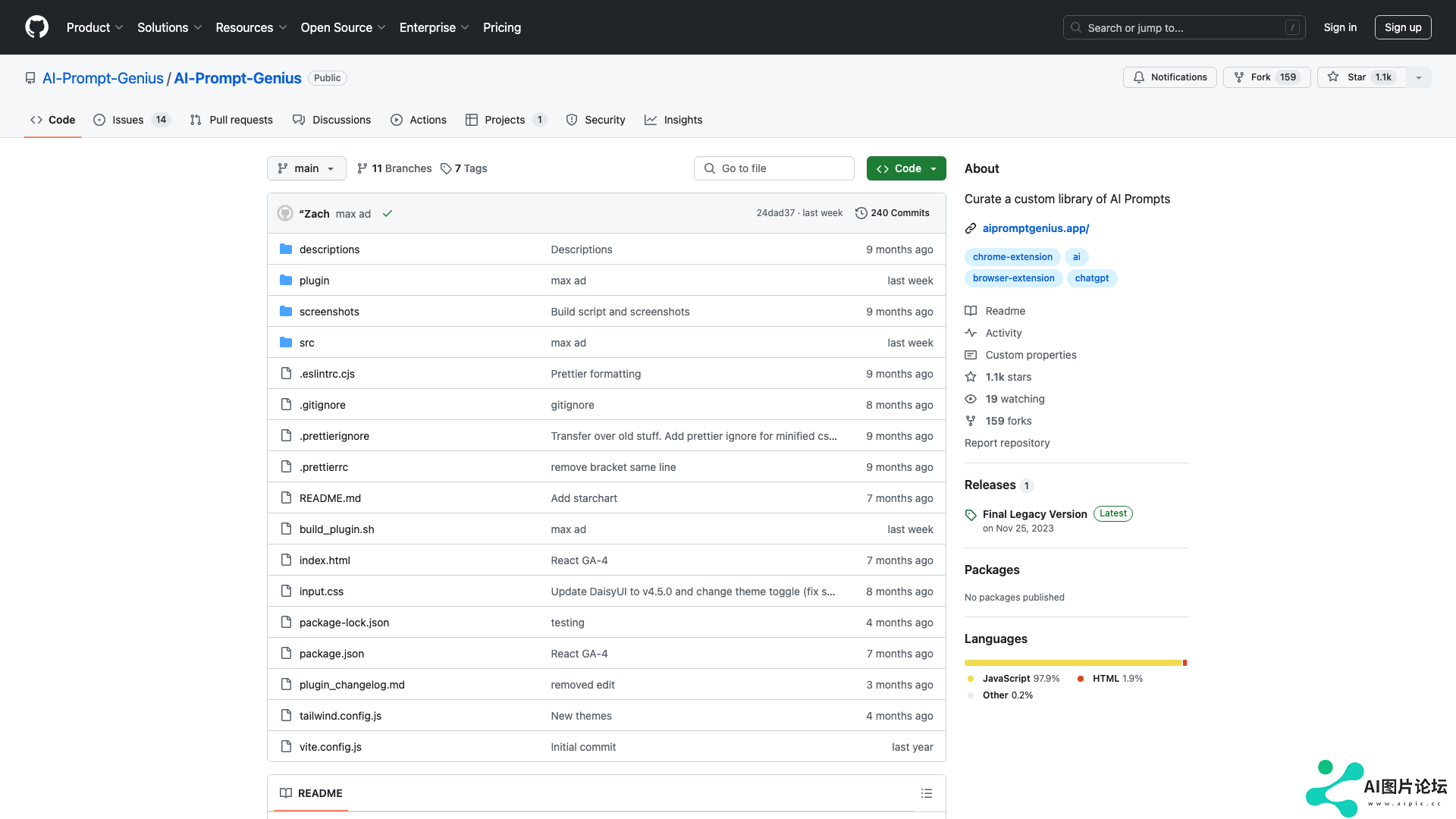Open index.html file icon
The width and height of the screenshot is (1456, 819).
286,560
